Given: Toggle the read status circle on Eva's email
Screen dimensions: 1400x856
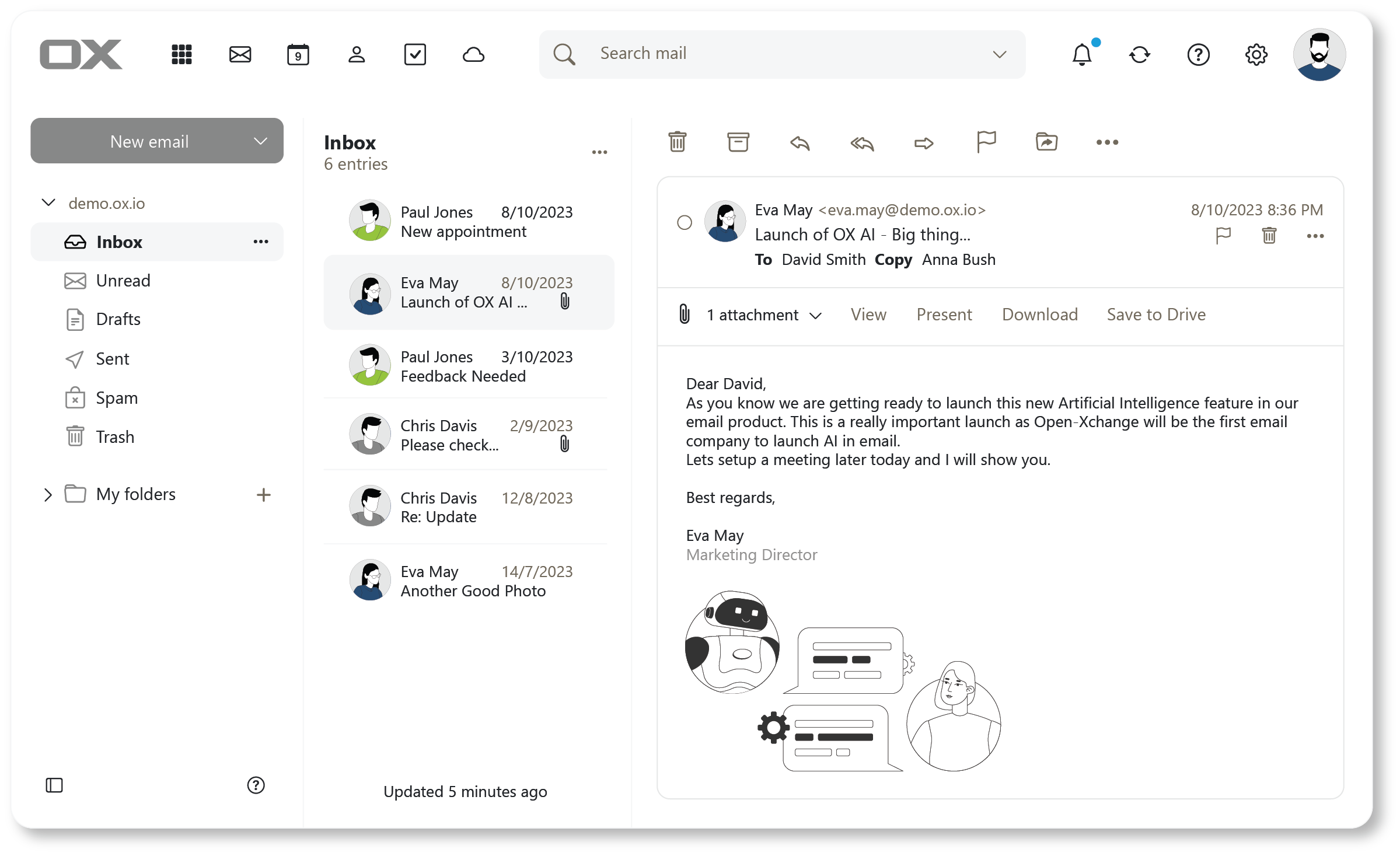Looking at the screenshot, I should click(x=684, y=222).
